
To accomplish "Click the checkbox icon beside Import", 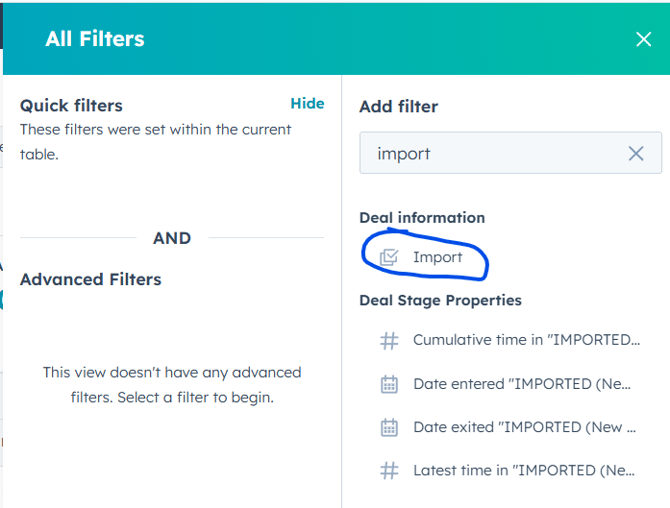I will pyautogui.click(x=389, y=257).
